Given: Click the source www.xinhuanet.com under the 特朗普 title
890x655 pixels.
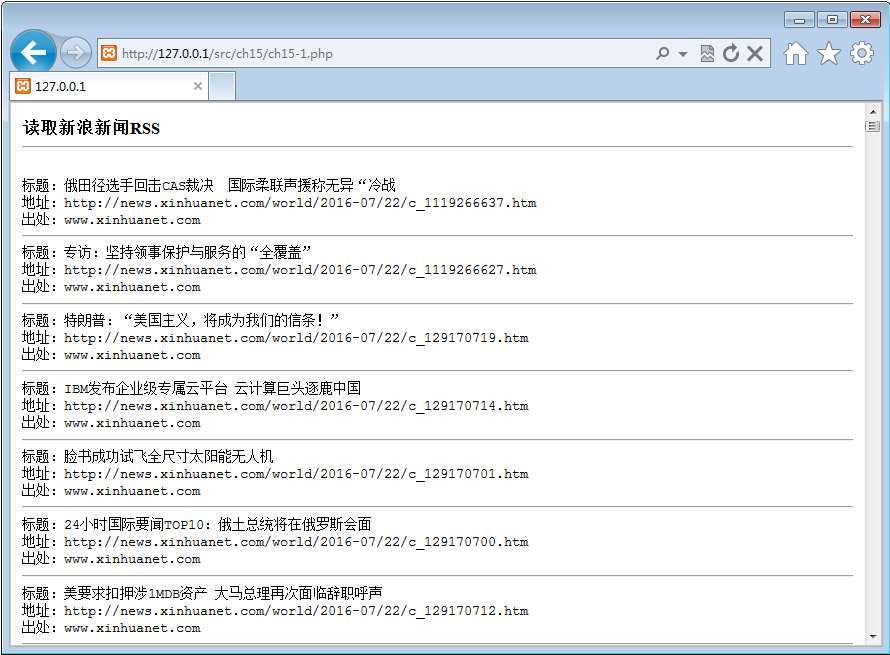Looking at the screenshot, I should tap(132, 355).
